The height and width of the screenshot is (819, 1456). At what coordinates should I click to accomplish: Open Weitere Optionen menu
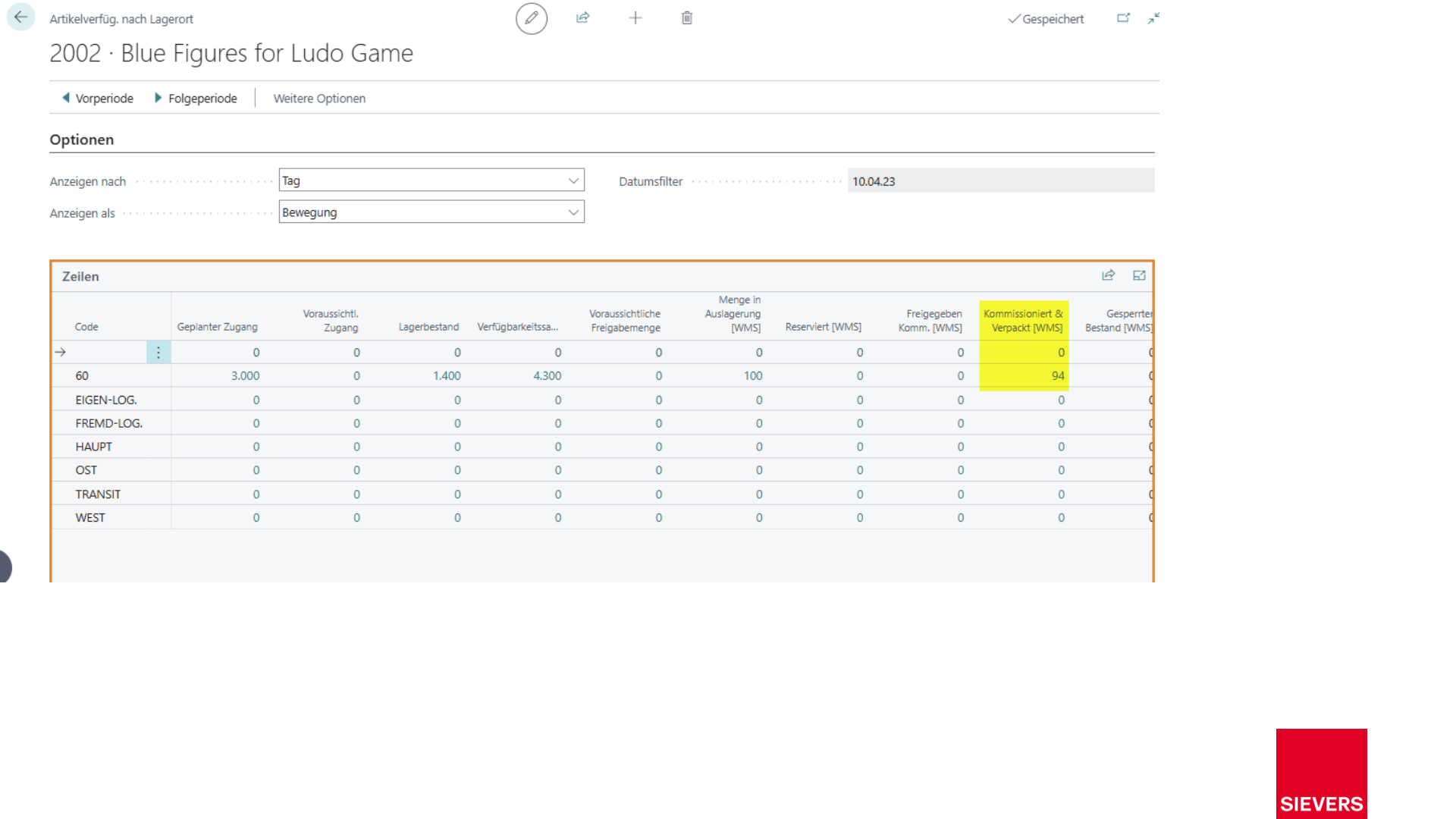click(x=319, y=99)
